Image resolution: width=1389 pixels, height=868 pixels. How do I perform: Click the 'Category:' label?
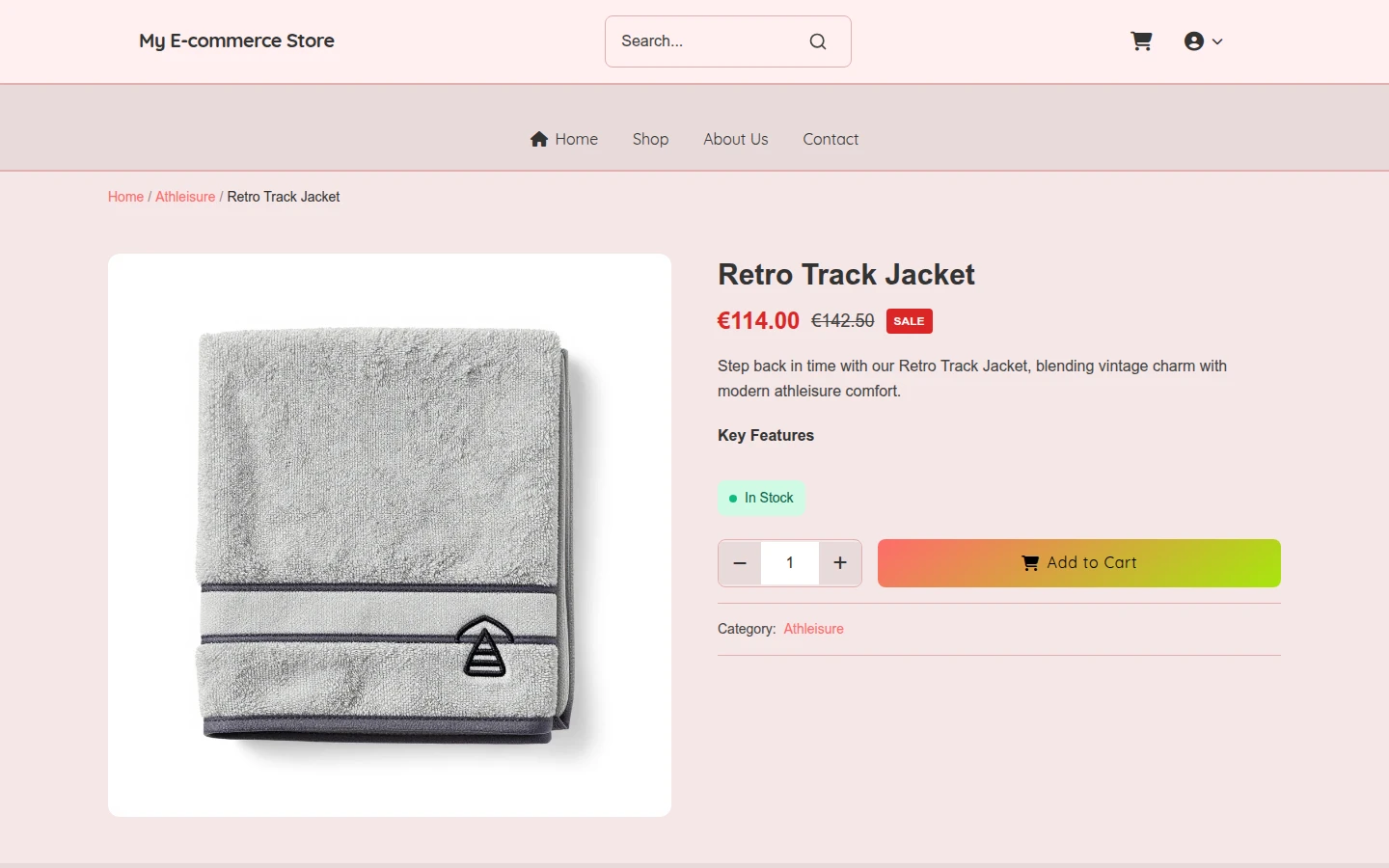tap(747, 629)
